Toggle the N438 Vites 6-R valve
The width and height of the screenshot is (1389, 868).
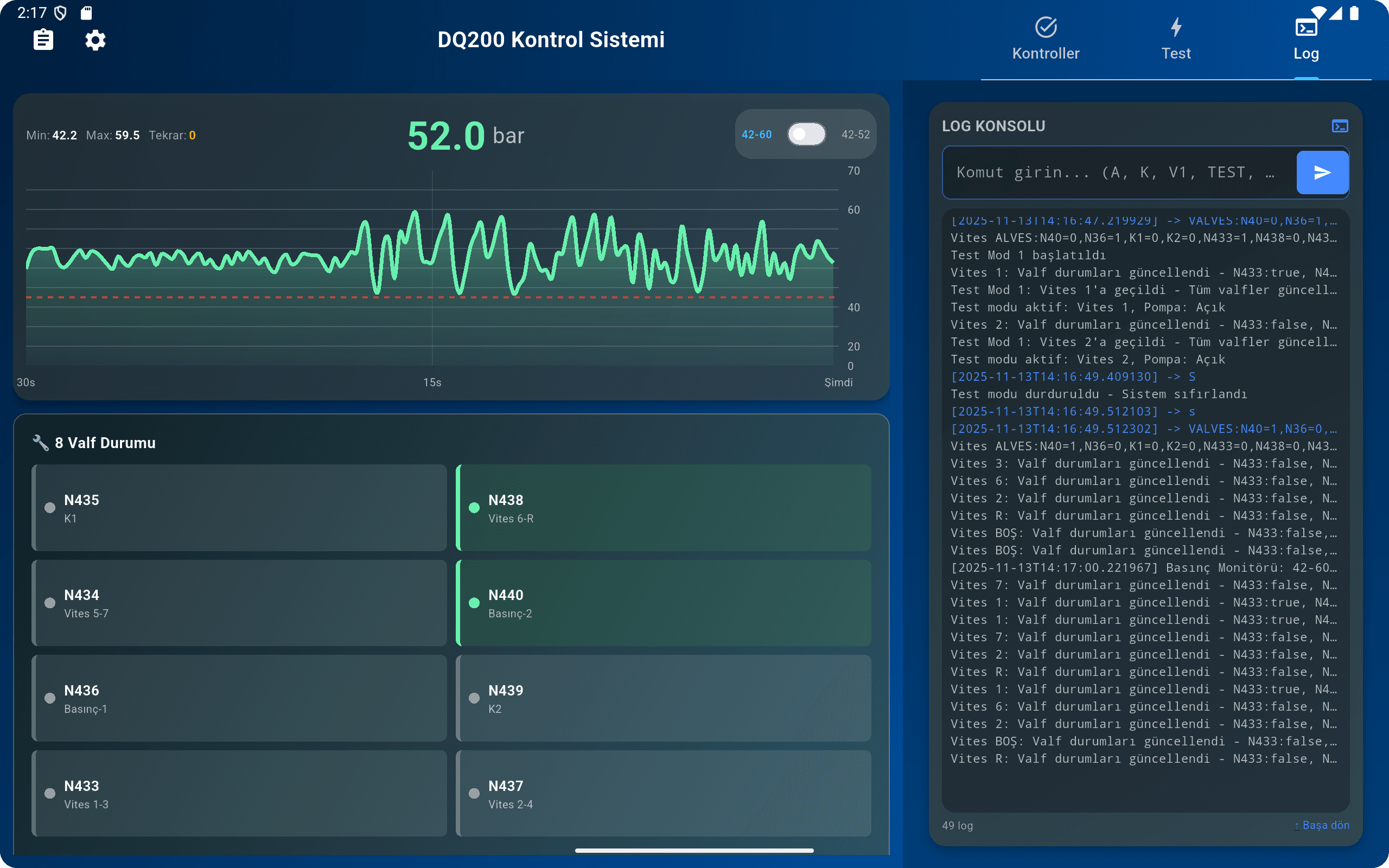(x=664, y=507)
